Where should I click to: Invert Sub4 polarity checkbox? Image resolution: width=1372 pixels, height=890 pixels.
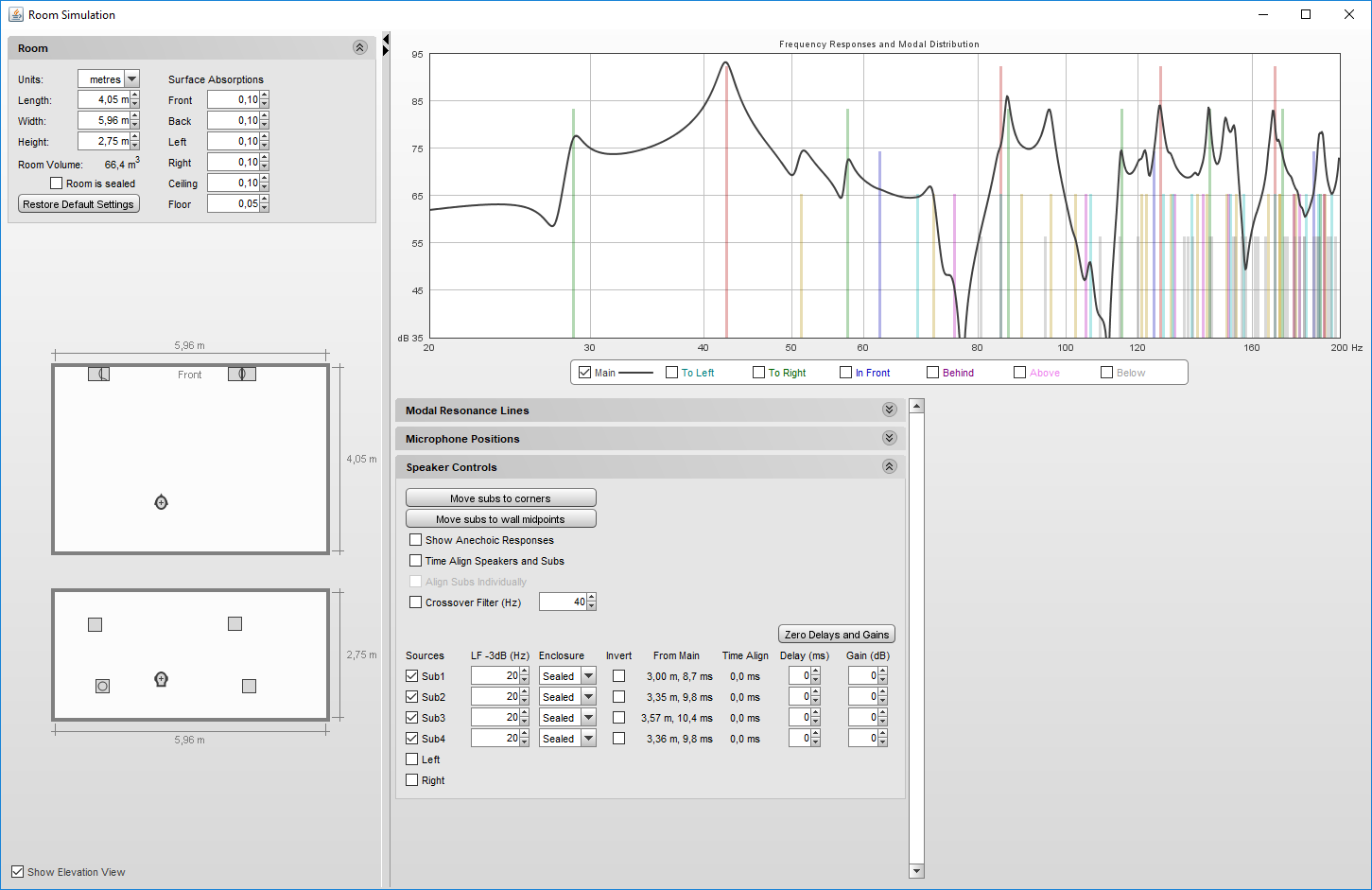pyautogui.click(x=618, y=739)
